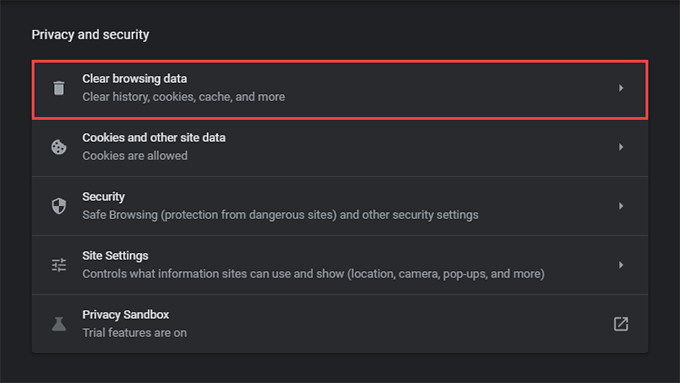This screenshot has width=680, height=383.
Task: Click the Safe Browsing description text
Action: tap(281, 215)
